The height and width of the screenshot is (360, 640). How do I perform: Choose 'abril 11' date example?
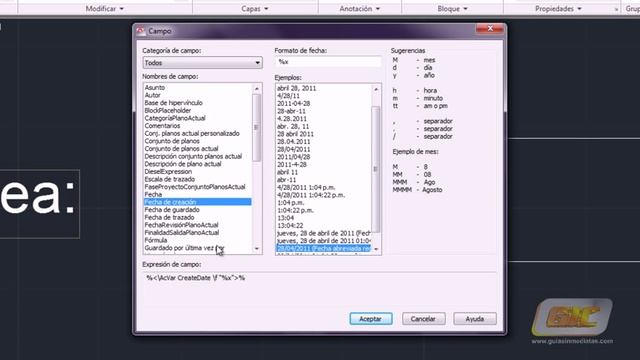tap(287, 172)
